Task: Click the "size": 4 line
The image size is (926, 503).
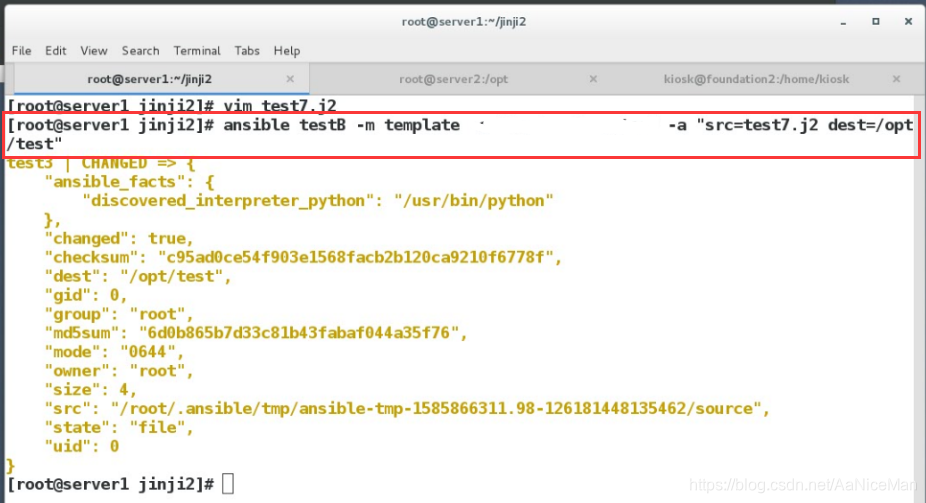Action: (90, 390)
